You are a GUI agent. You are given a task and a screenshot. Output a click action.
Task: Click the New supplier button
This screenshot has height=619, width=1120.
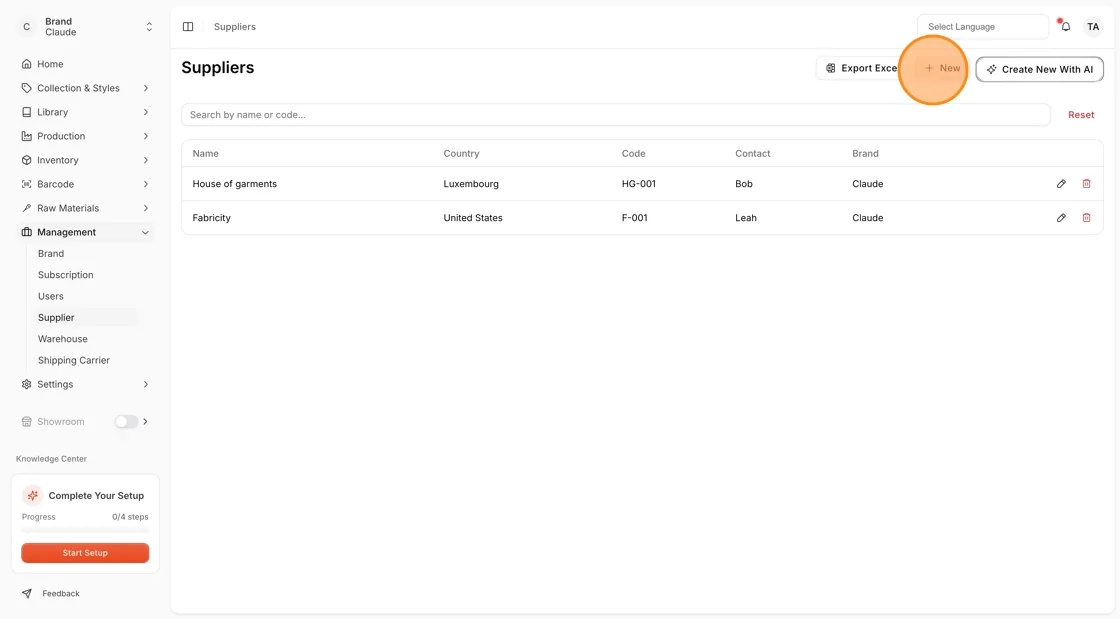tap(942, 69)
